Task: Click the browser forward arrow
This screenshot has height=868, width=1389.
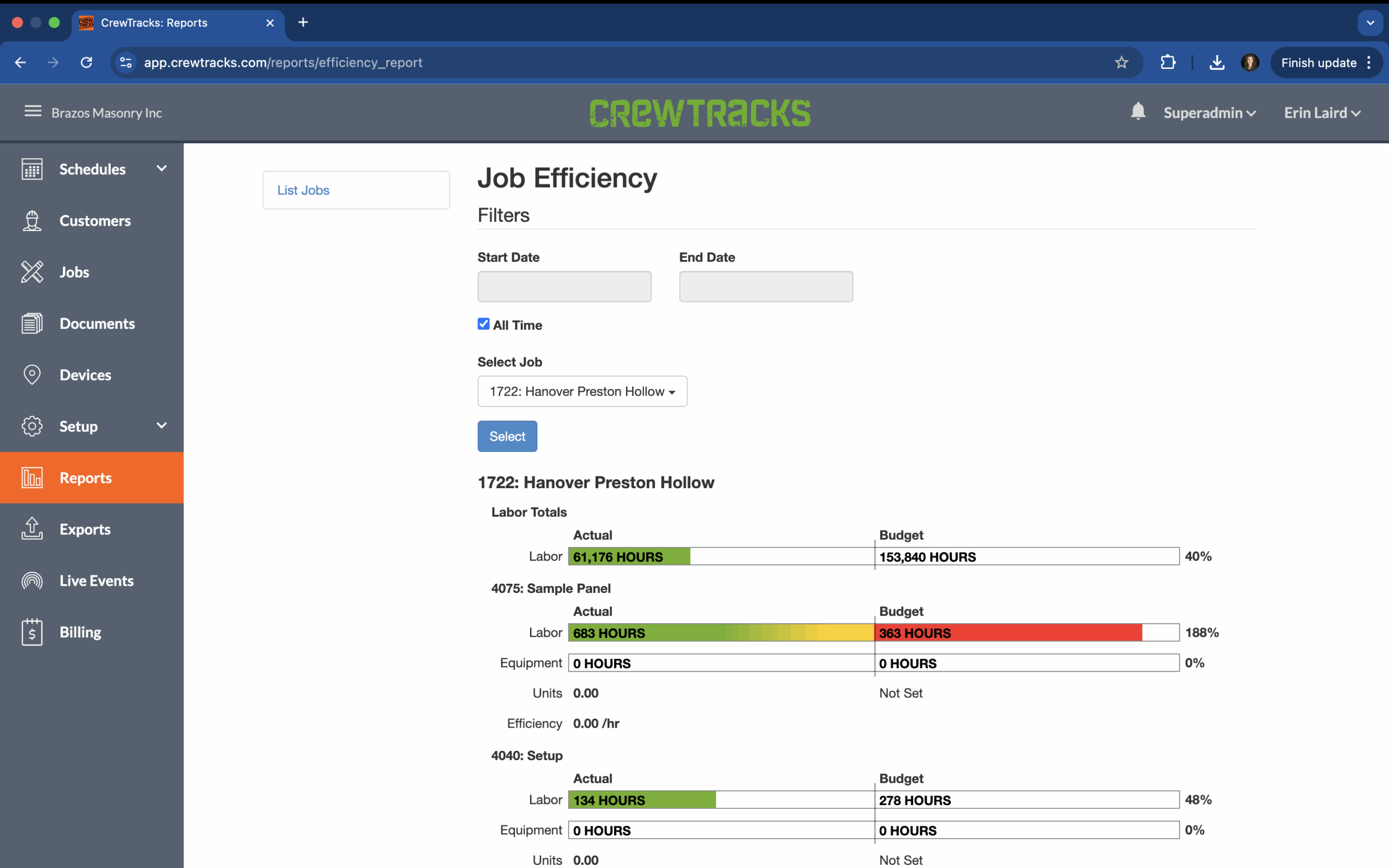Action: pyautogui.click(x=53, y=62)
